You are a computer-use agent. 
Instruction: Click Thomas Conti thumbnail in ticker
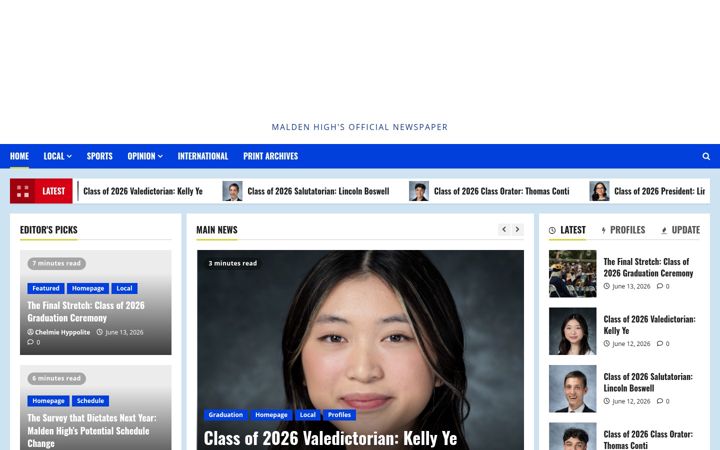click(x=419, y=191)
